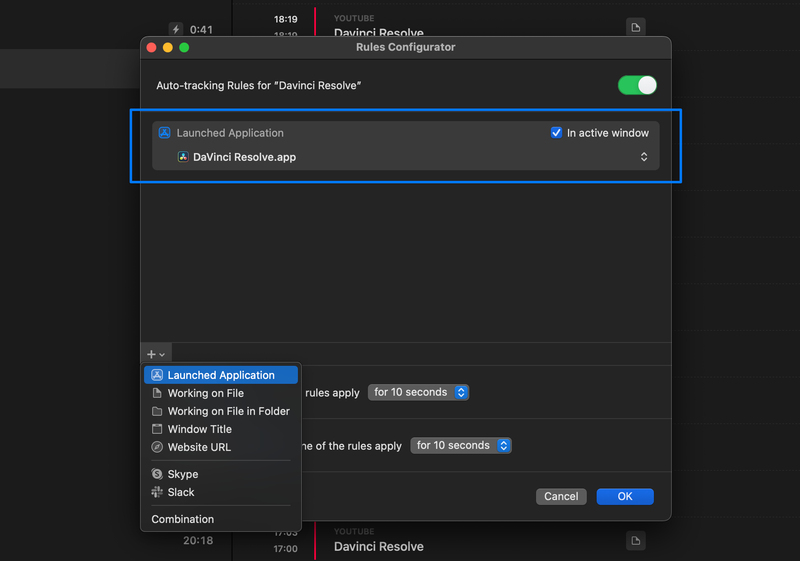Open the upper 'for 10 seconds' dropdown
This screenshot has width=800, height=561.
pyautogui.click(x=418, y=392)
